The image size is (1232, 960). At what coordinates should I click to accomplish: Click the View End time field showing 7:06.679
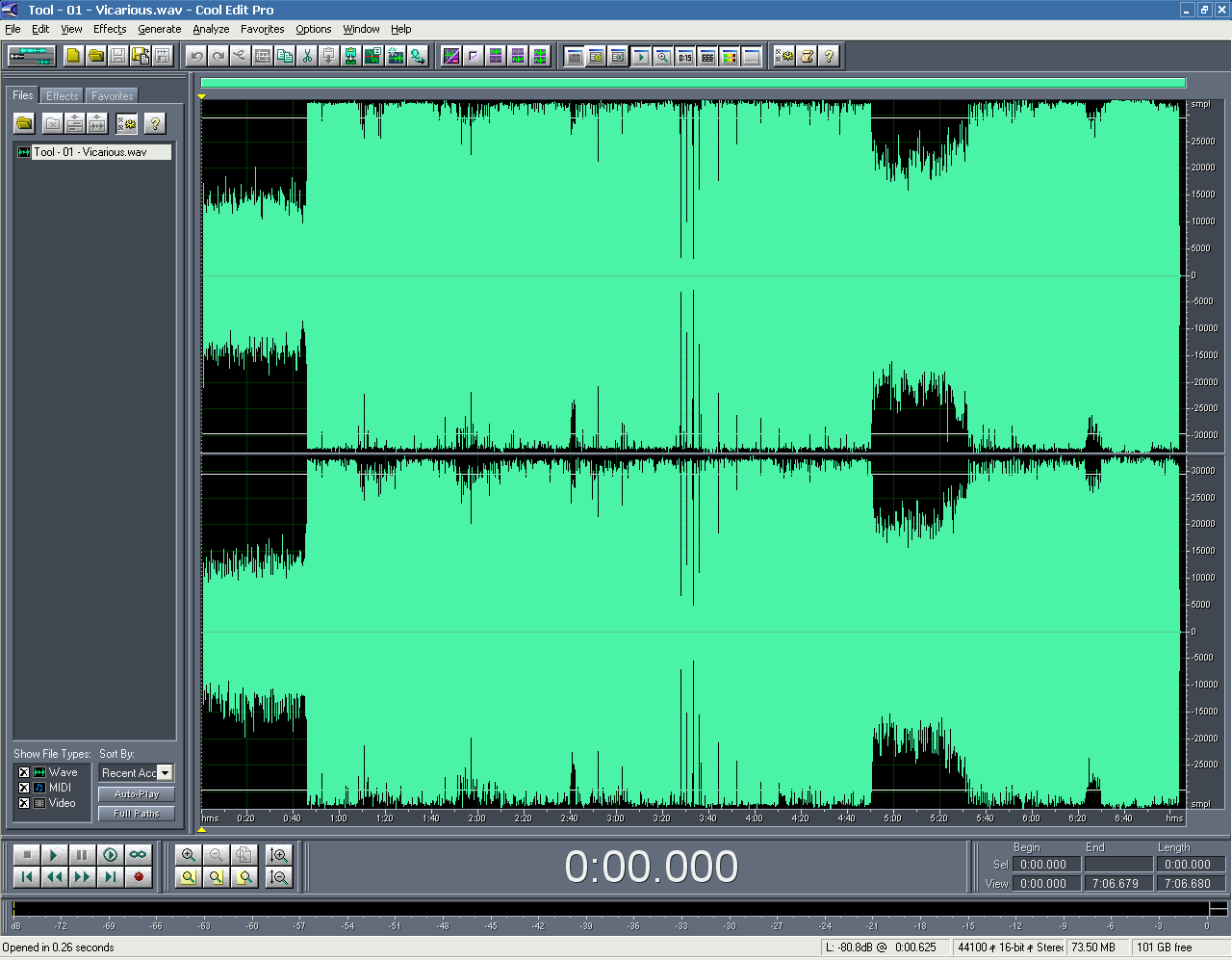click(1117, 883)
